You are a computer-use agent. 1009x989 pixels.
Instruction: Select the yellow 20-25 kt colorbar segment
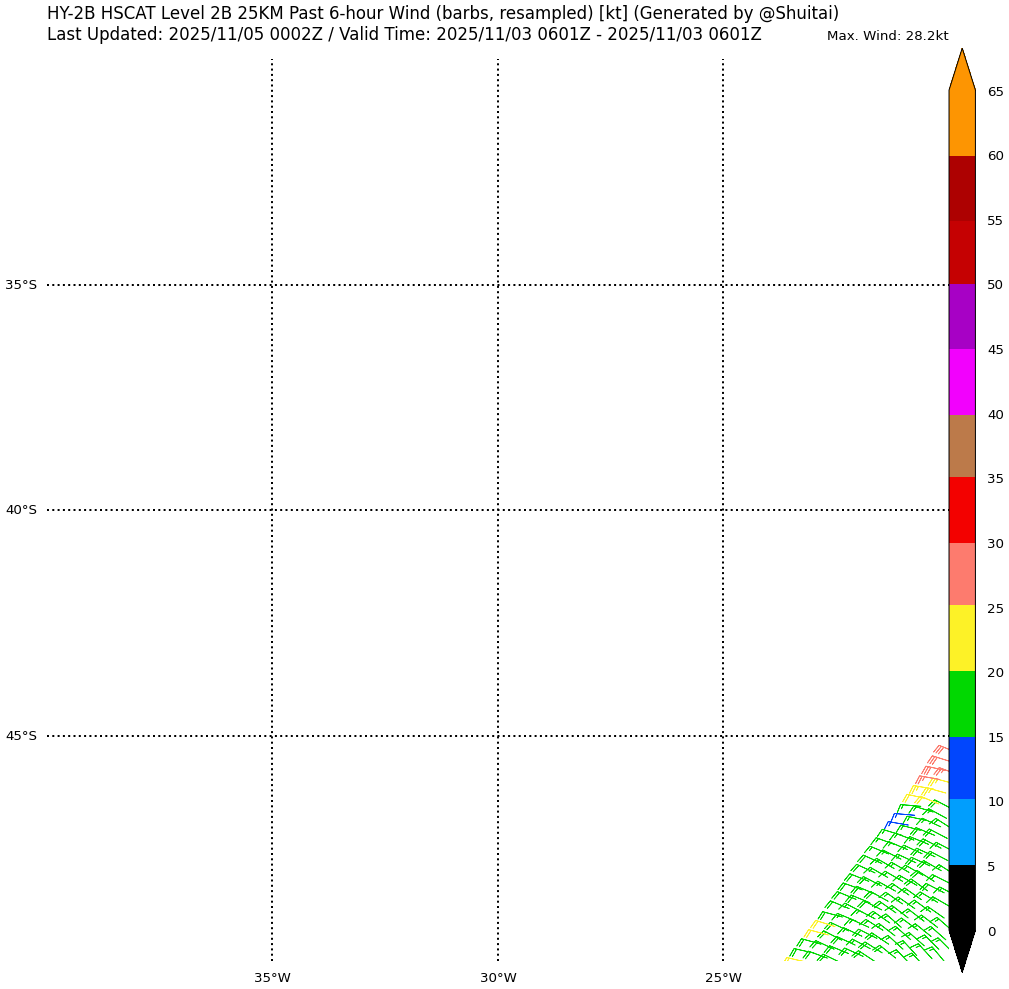[x=961, y=638]
